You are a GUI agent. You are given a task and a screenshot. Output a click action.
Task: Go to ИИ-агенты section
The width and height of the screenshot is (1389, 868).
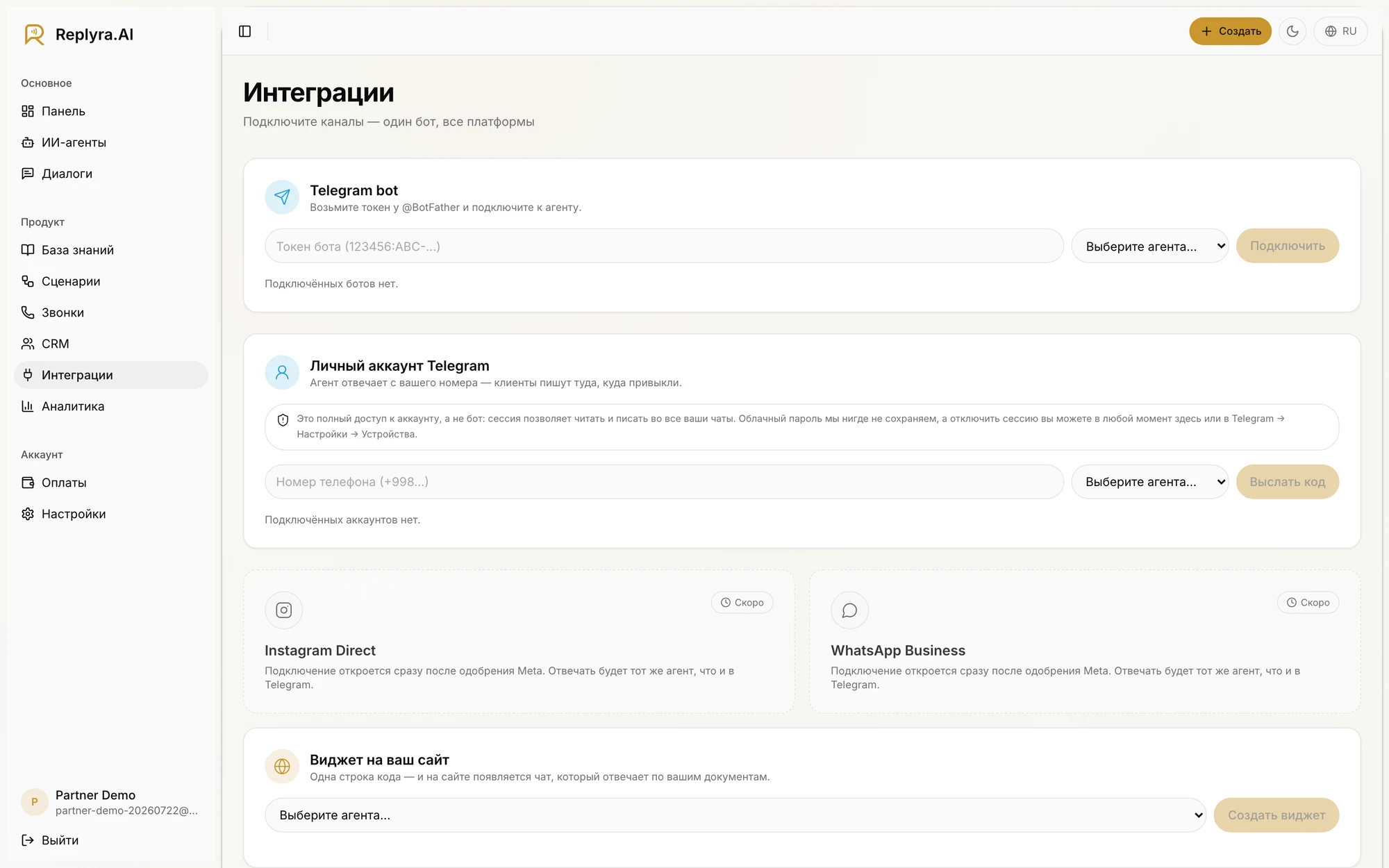(x=111, y=142)
